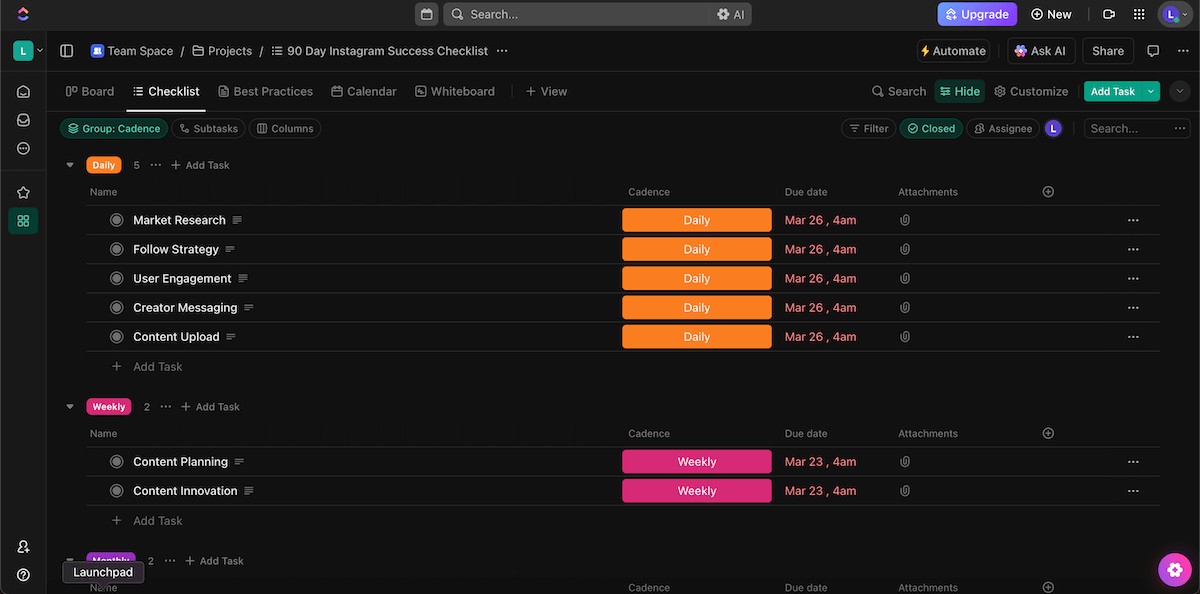The width and height of the screenshot is (1200, 594).
Task: Collapse the Daily group
Action: click(70, 165)
